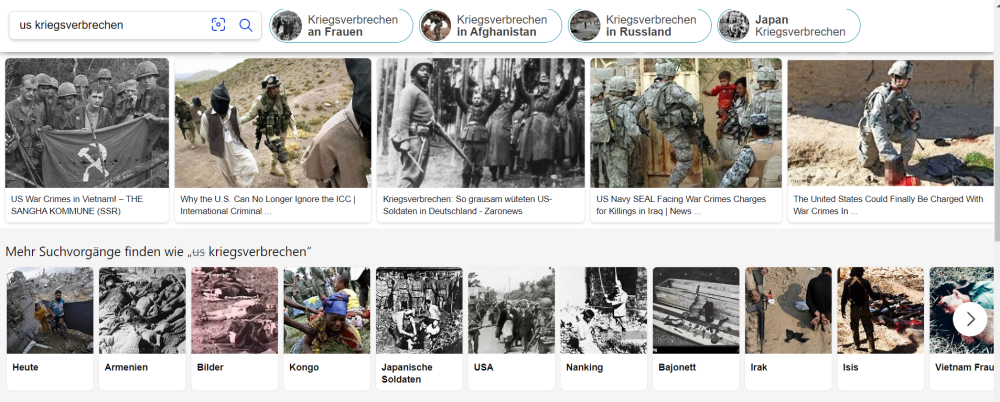Select the 'Japan Kriegsverbrechen' suggestion chip
Image resolution: width=1000 pixels, height=402 pixels.
coord(789,26)
